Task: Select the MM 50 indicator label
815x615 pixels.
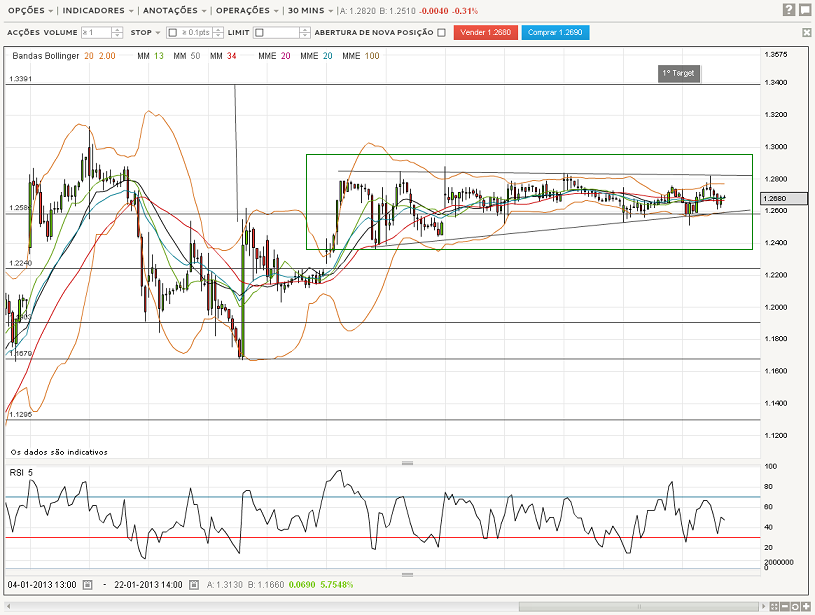Action: point(187,56)
